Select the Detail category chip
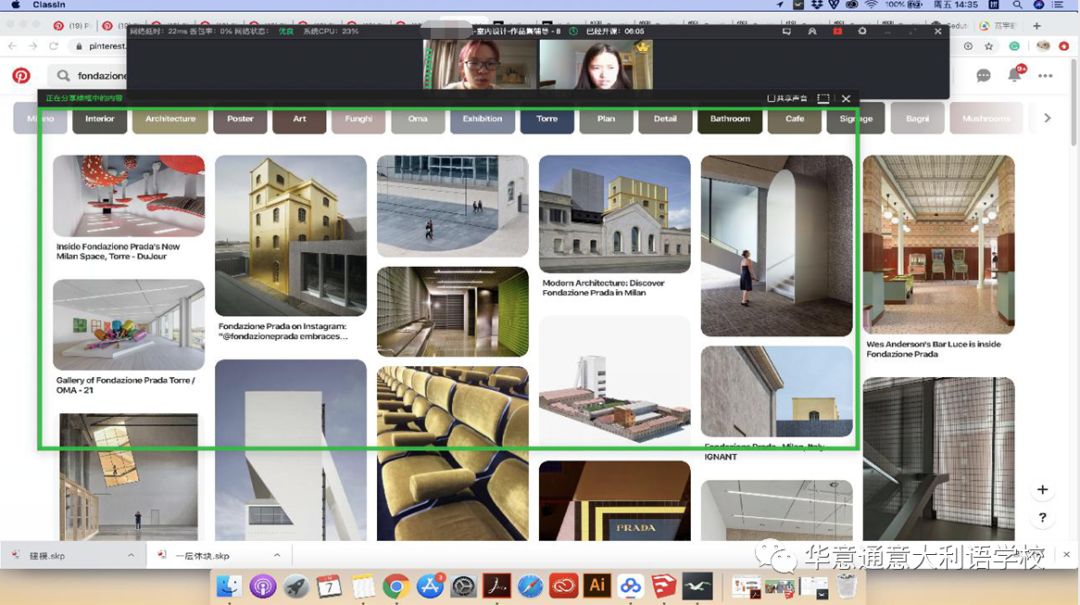The width and height of the screenshot is (1080, 605). (x=665, y=119)
